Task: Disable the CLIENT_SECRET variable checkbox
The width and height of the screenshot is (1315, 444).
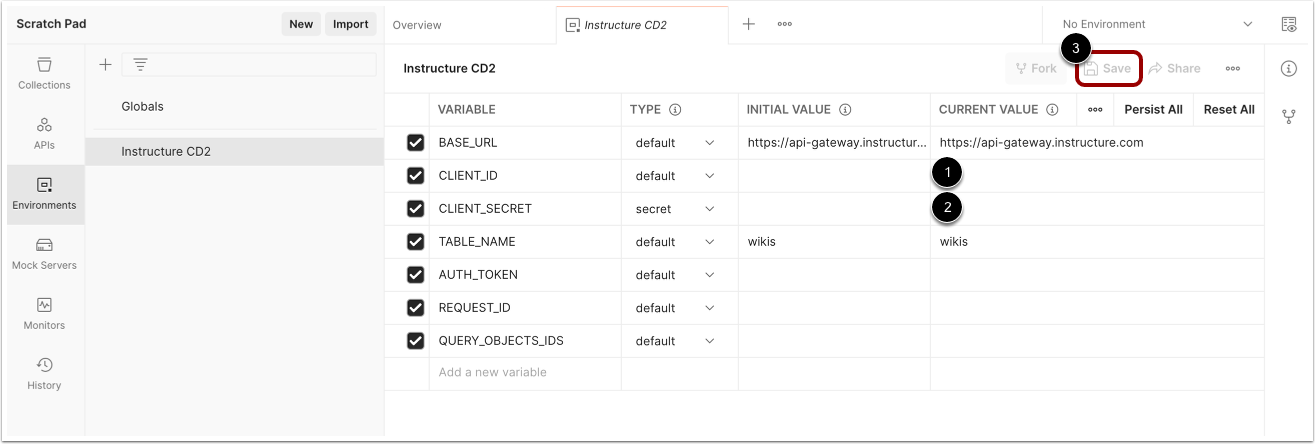Action: (x=416, y=209)
